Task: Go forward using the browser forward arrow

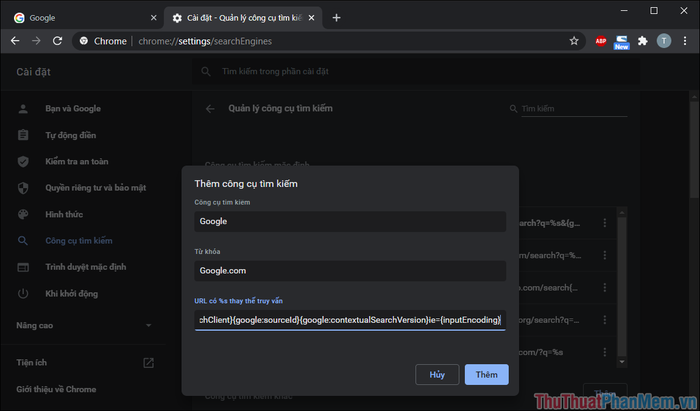Action: pyautogui.click(x=36, y=41)
